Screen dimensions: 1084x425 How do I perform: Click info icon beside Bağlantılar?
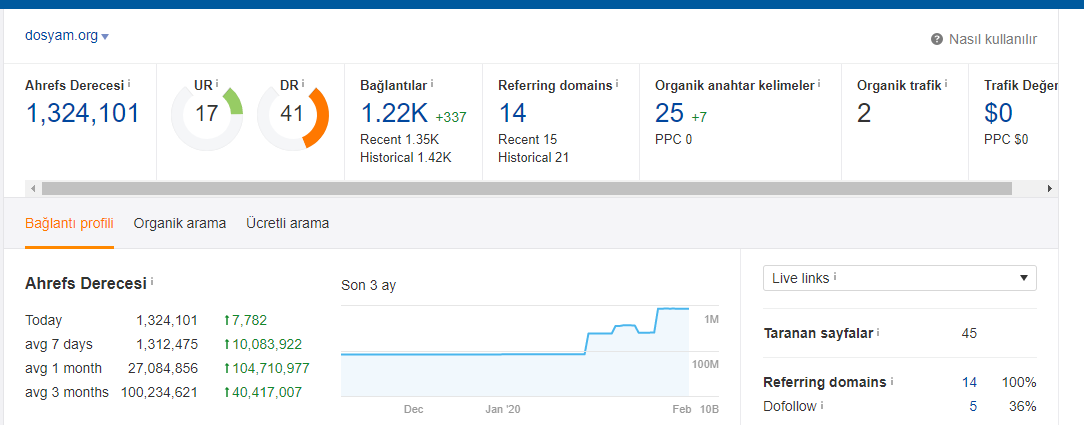point(432,84)
